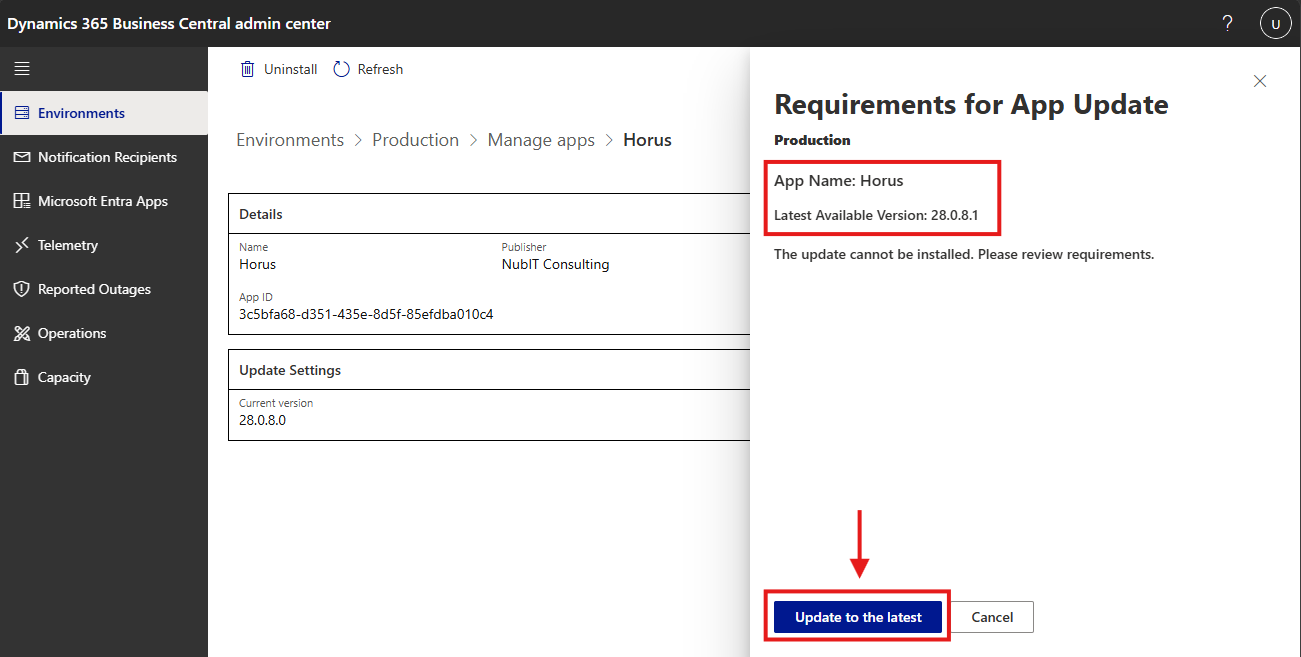Click the Environments sidebar icon
Viewport: 1301px width, 657px height.
[x=22, y=113]
